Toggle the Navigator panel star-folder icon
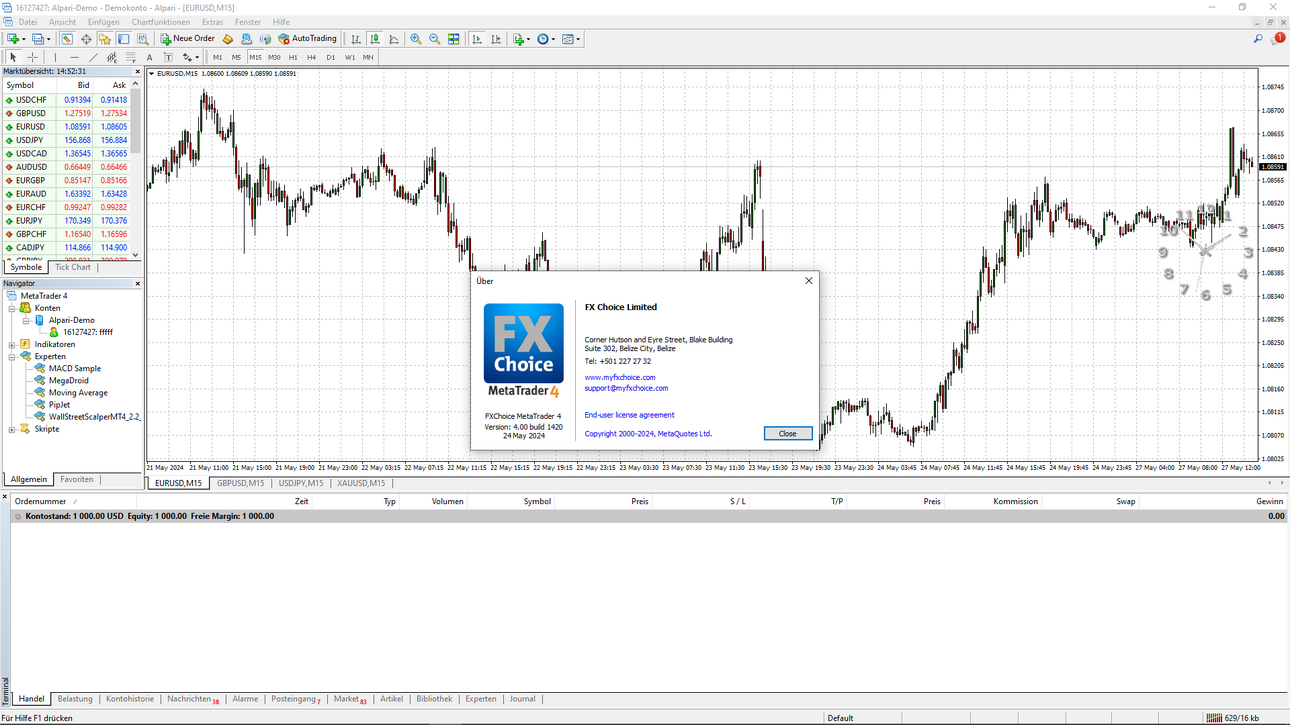The width and height of the screenshot is (1290, 725). [x=105, y=39]
